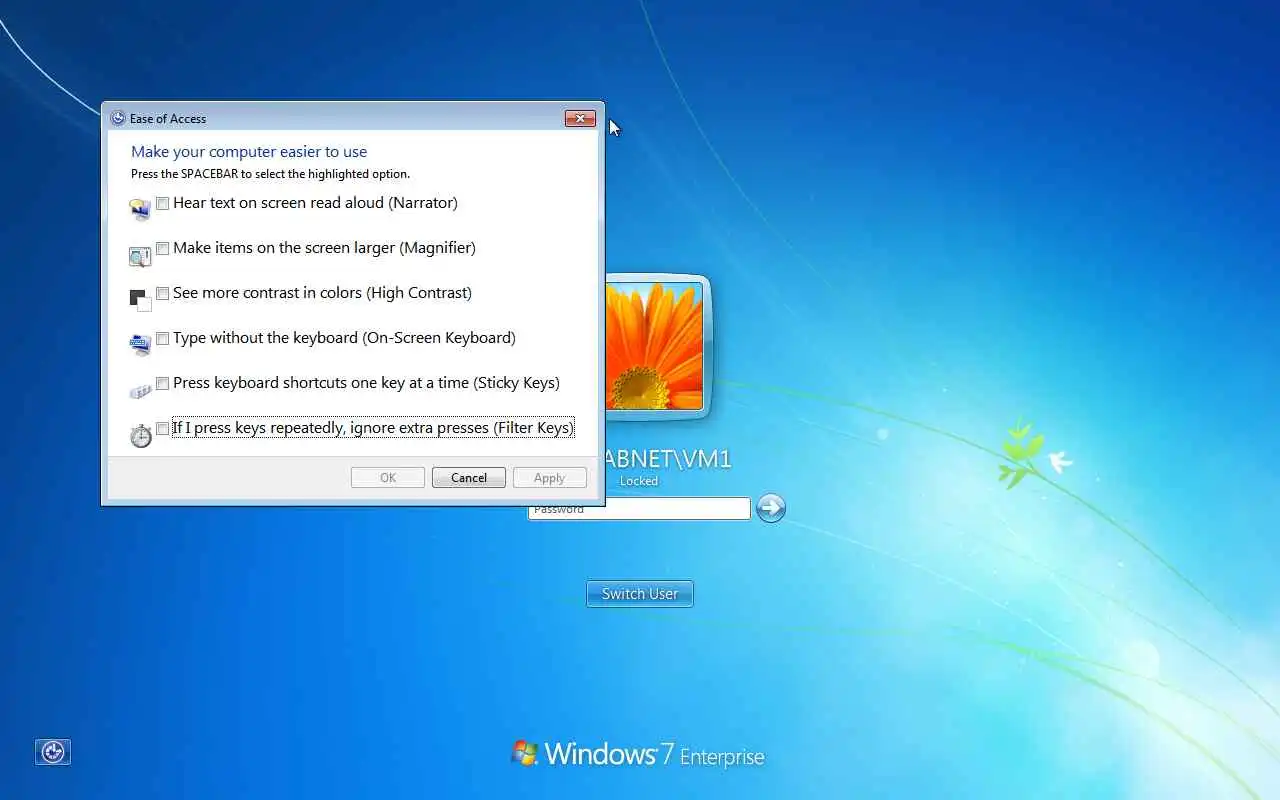Click the Filter Keys stopwatch icon
The image size is (1280, 800).
coord(141,435)
